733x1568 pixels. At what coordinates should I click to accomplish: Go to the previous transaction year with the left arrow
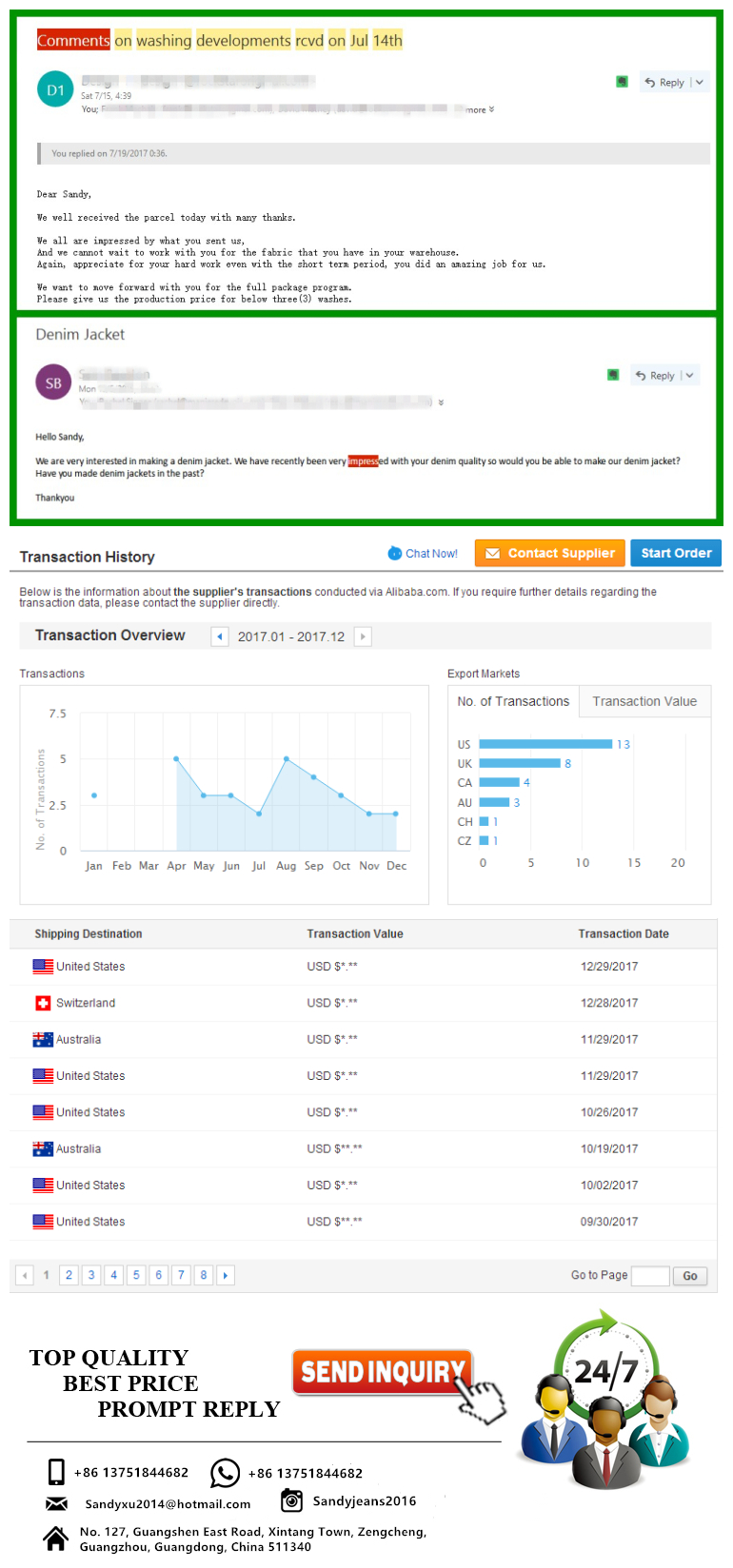pyautogui.click(x=220, y=637)
